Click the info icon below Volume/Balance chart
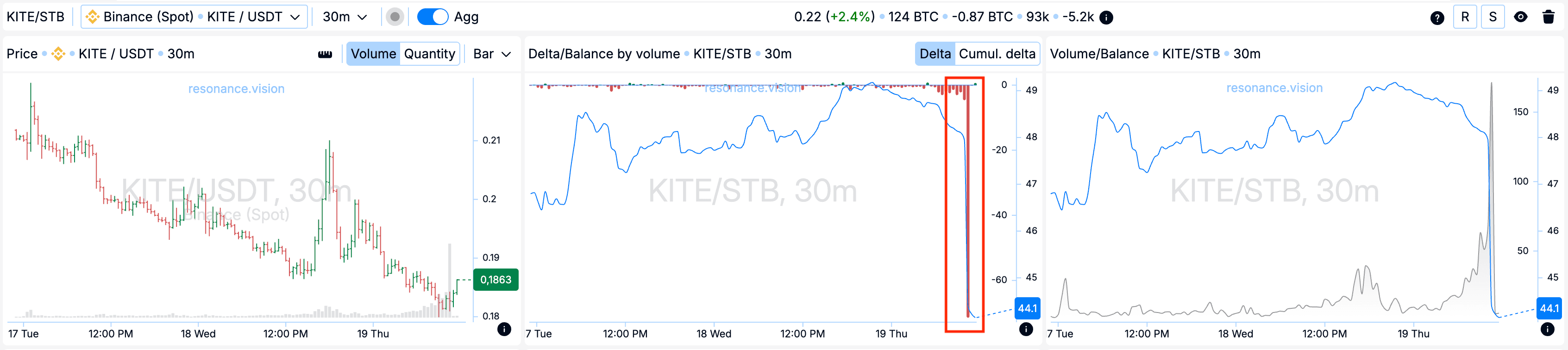1568x350 pixels. coord(1547,329)
